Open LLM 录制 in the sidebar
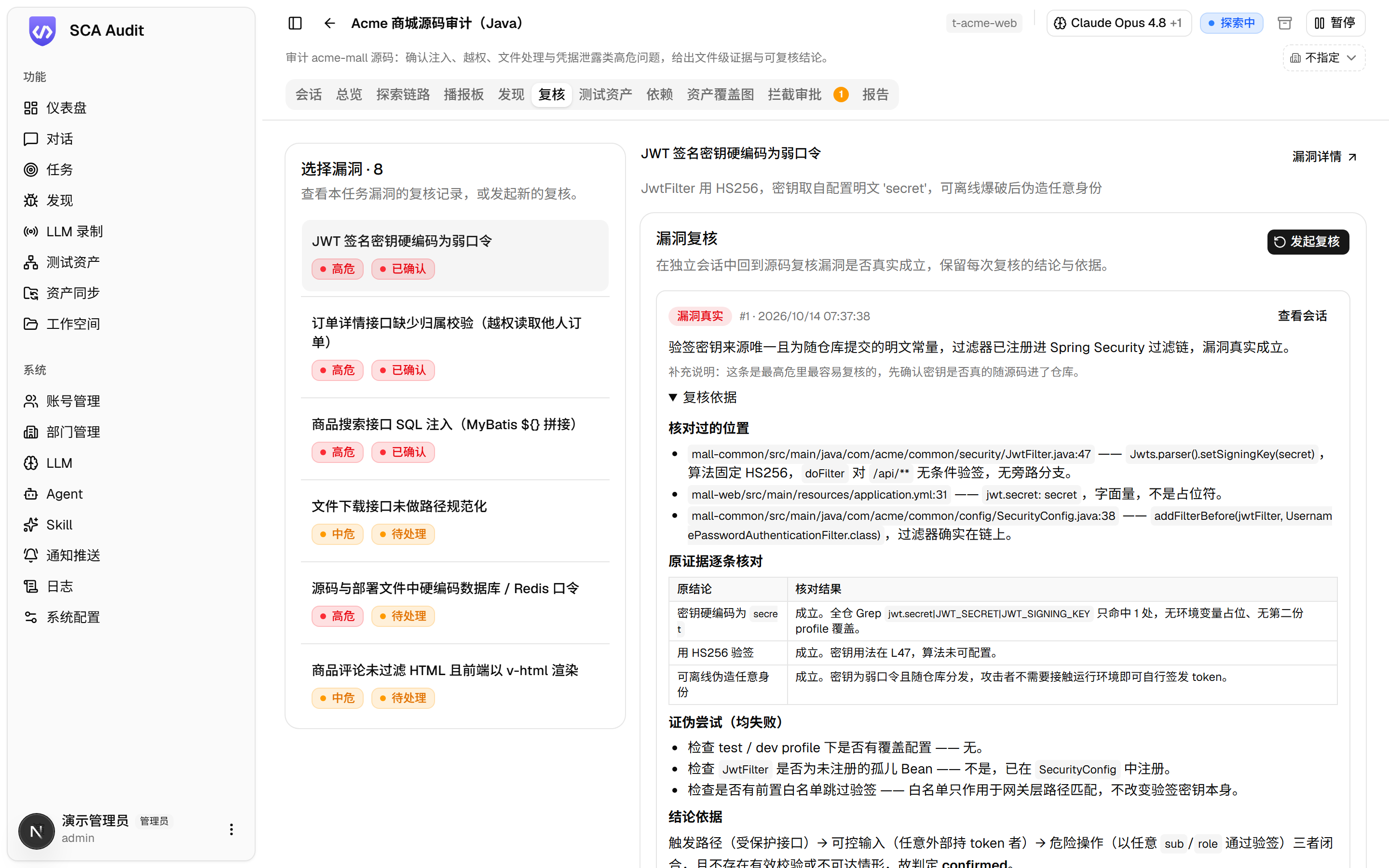Screen dimensions: 1389x868 tap(131, 231)
